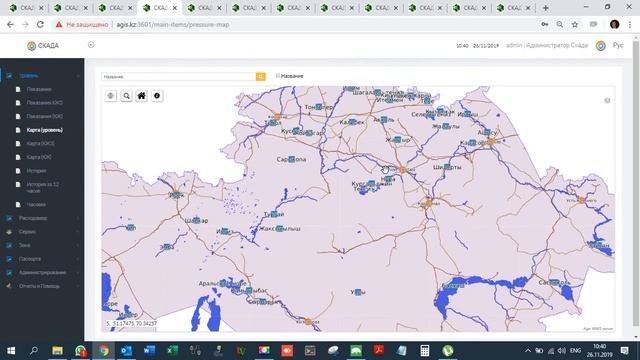640x360 pixels.
Task: Click the Шалкар station marker on map
Action: pyautogui.click(x=196, y=220)
